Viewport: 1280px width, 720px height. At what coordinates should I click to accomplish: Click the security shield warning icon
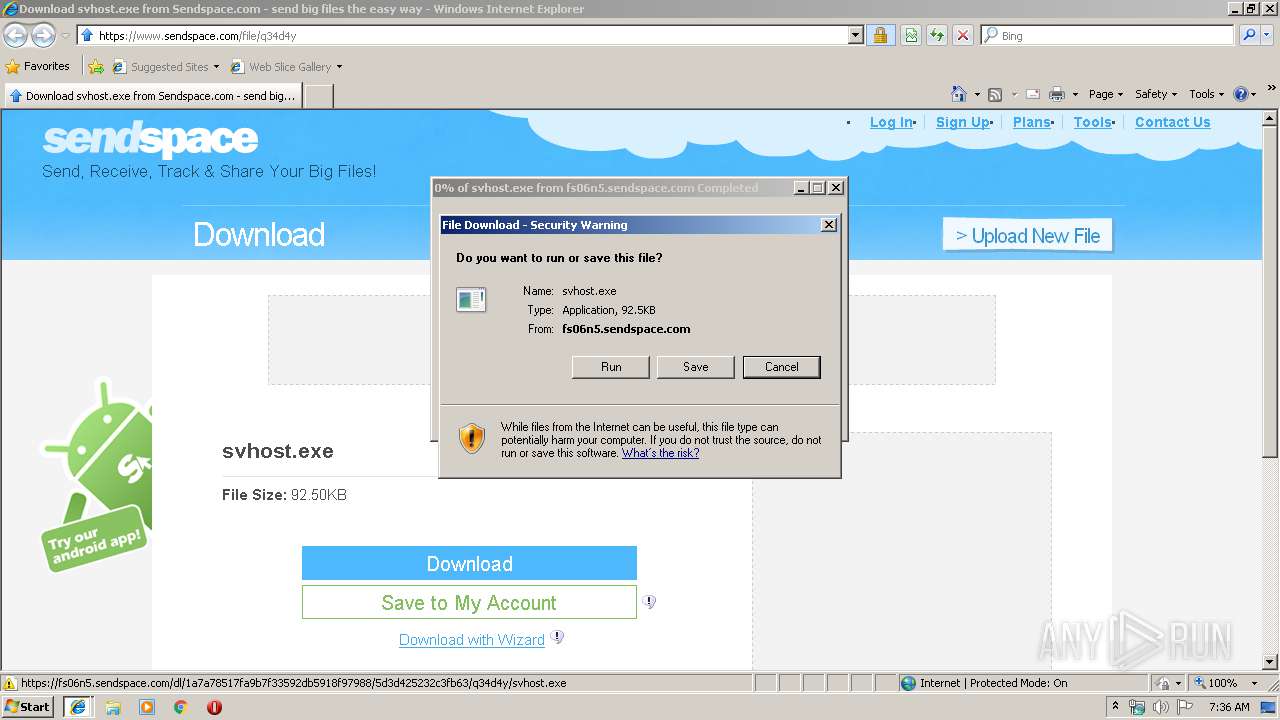[472, 438]
